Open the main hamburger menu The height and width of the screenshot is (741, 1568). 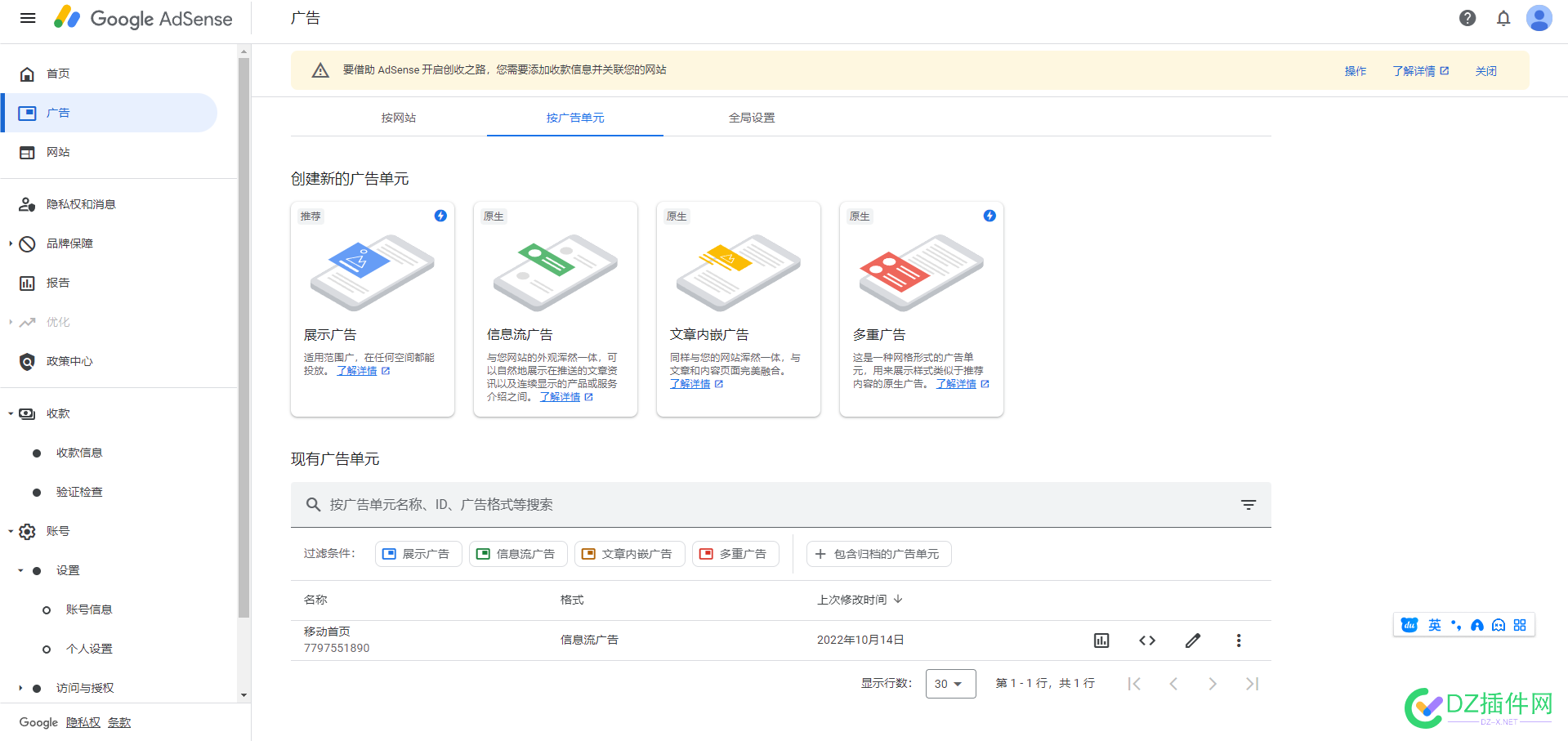pos(28,18)
